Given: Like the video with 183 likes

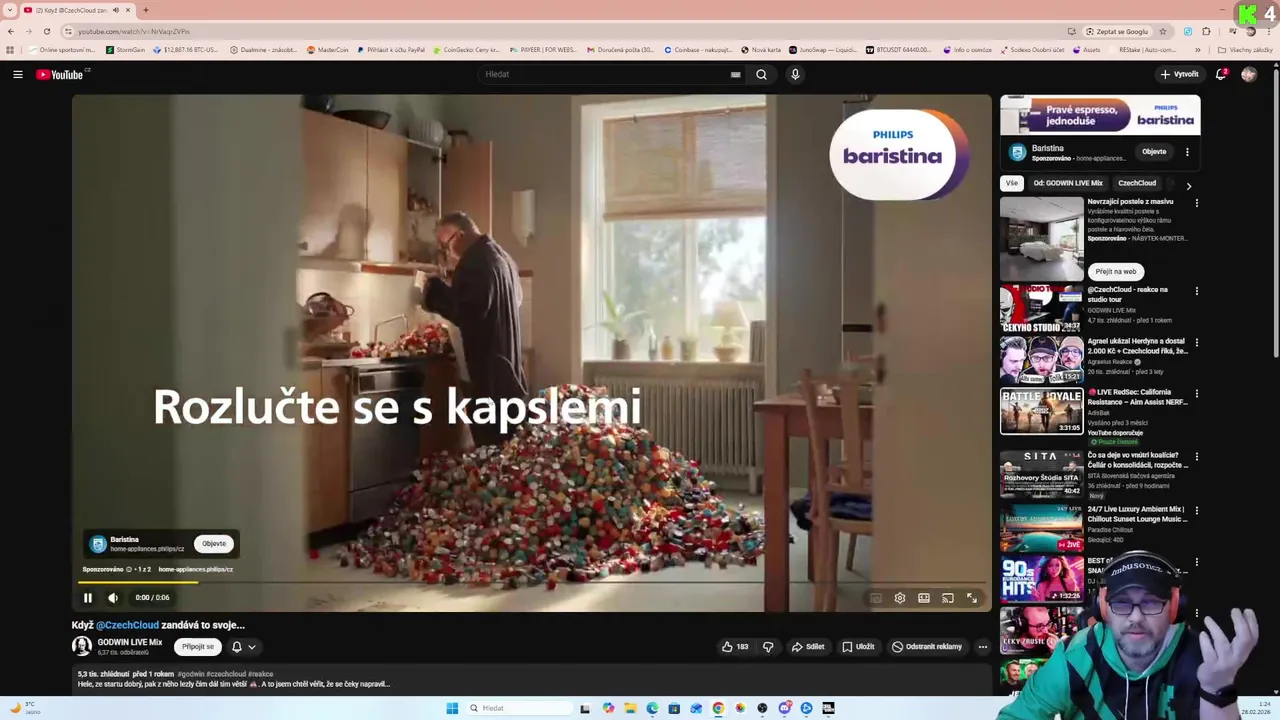Looking at the screenshot, I should point(735,647).
